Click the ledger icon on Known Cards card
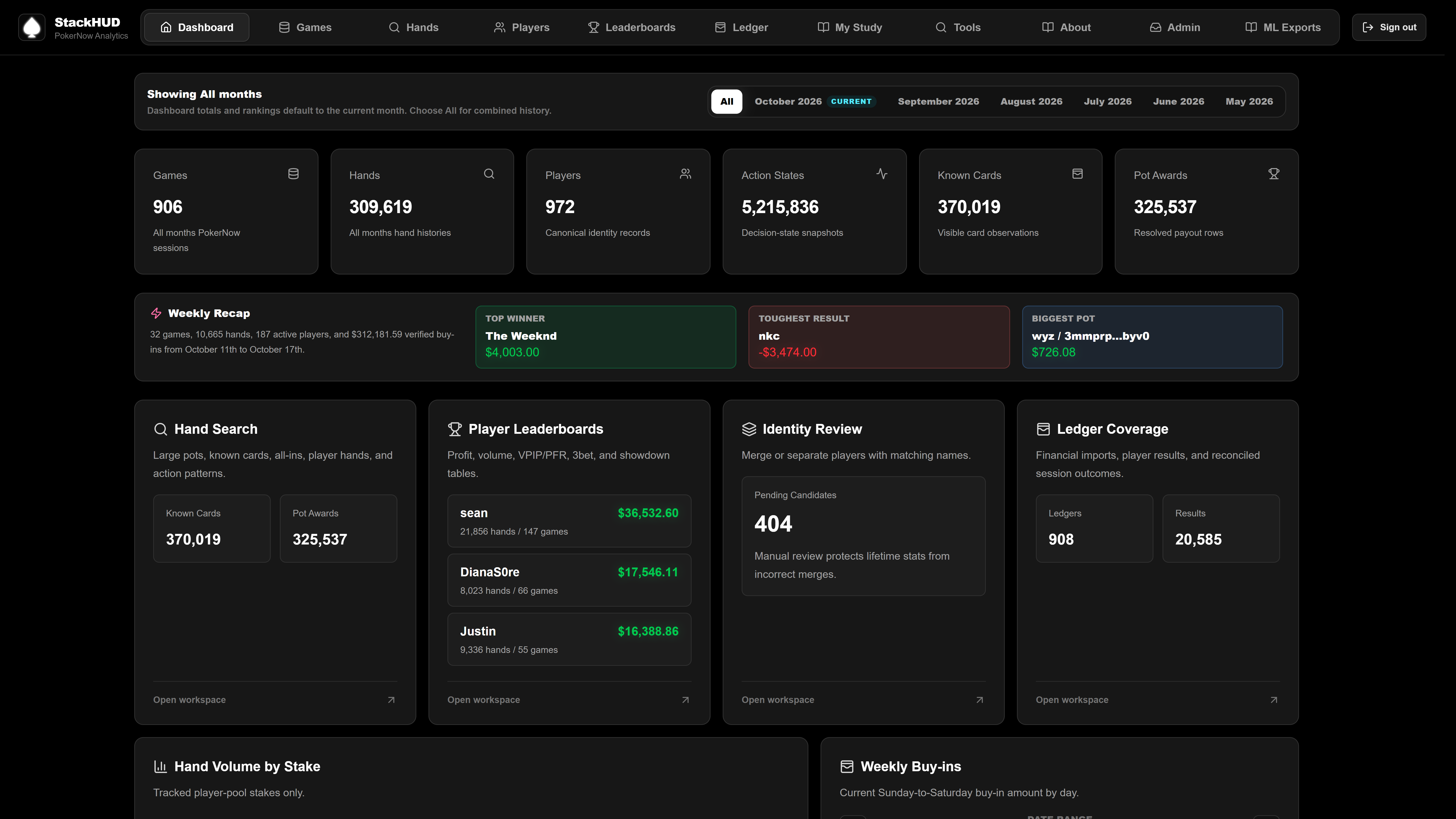1456x819 pixels. pos(1077,173)
